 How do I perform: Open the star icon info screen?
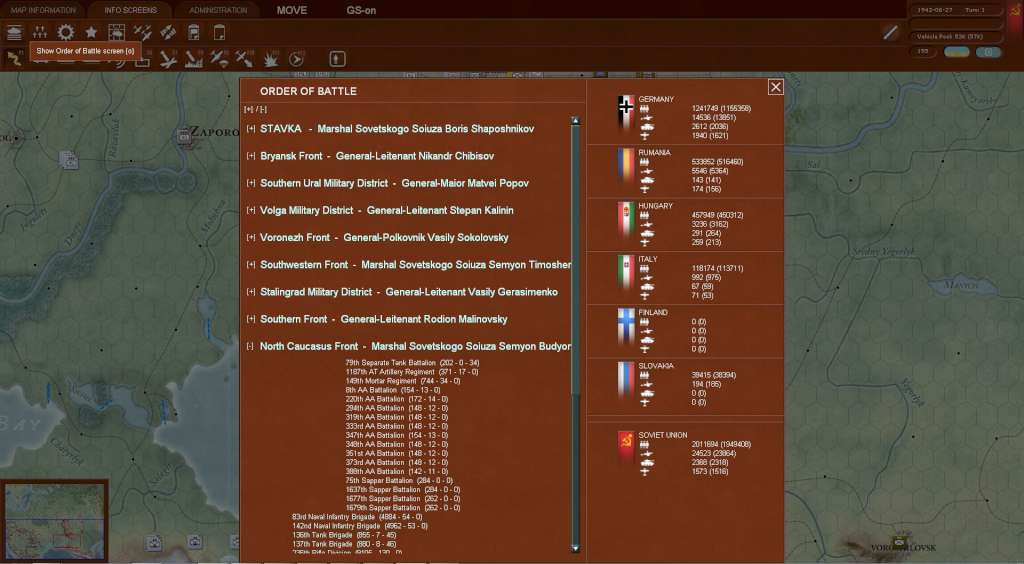pyautogui.click(x=91, y=32)
